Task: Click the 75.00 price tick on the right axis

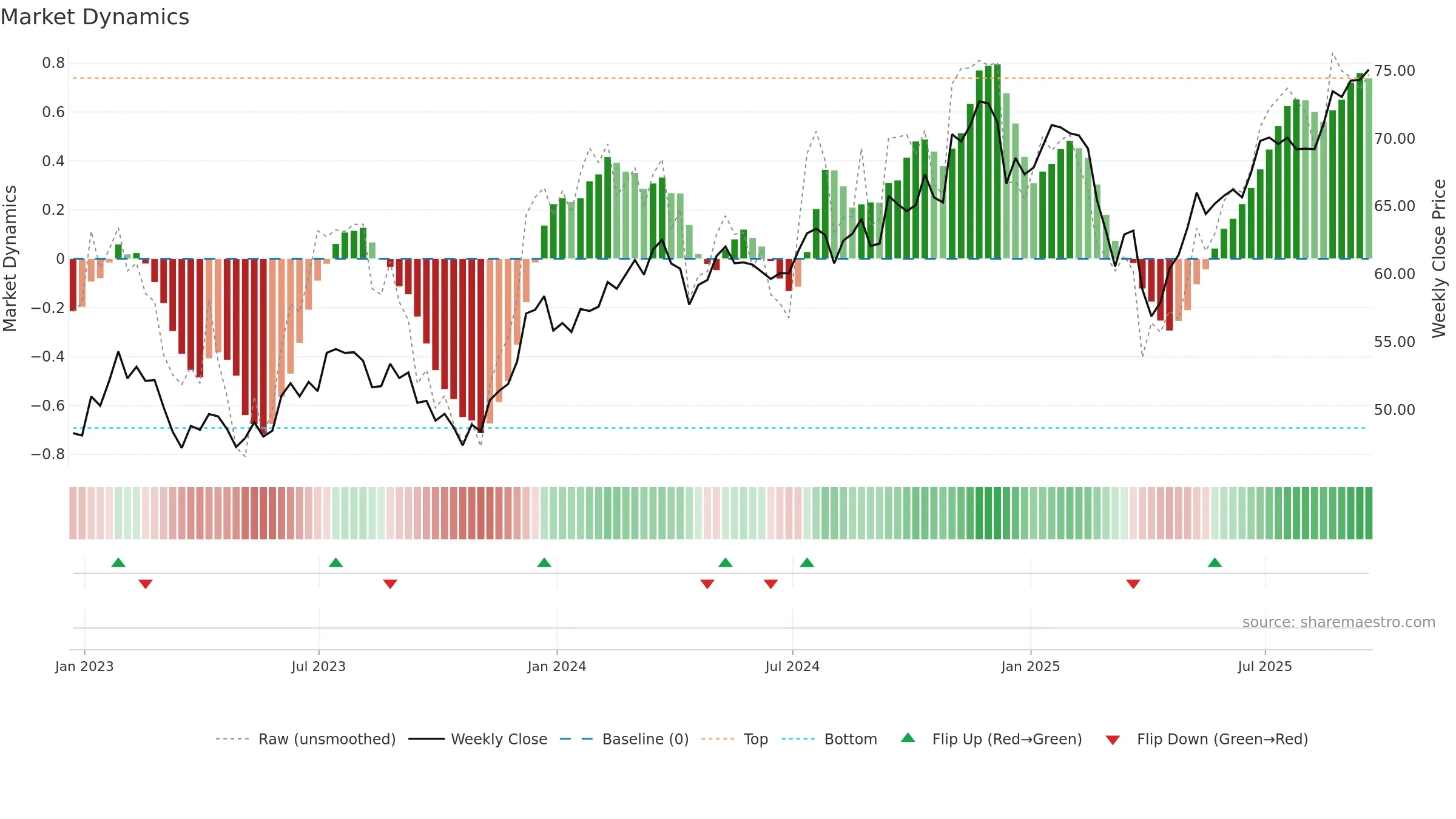Action: (x=1395, y=71)
